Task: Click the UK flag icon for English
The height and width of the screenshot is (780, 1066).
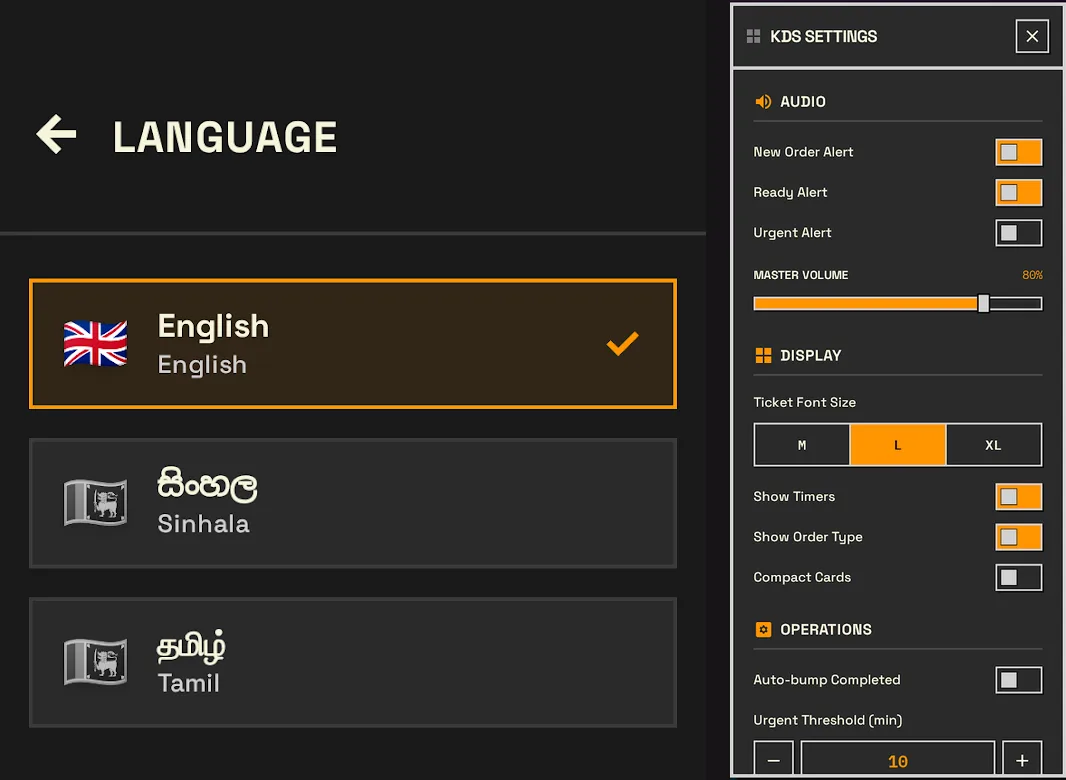Action: [x=95, y=343]
